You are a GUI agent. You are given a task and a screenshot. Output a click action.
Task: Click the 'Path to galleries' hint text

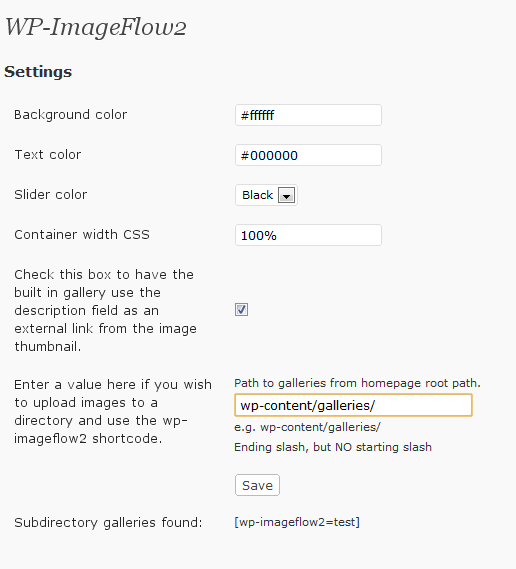357,383
